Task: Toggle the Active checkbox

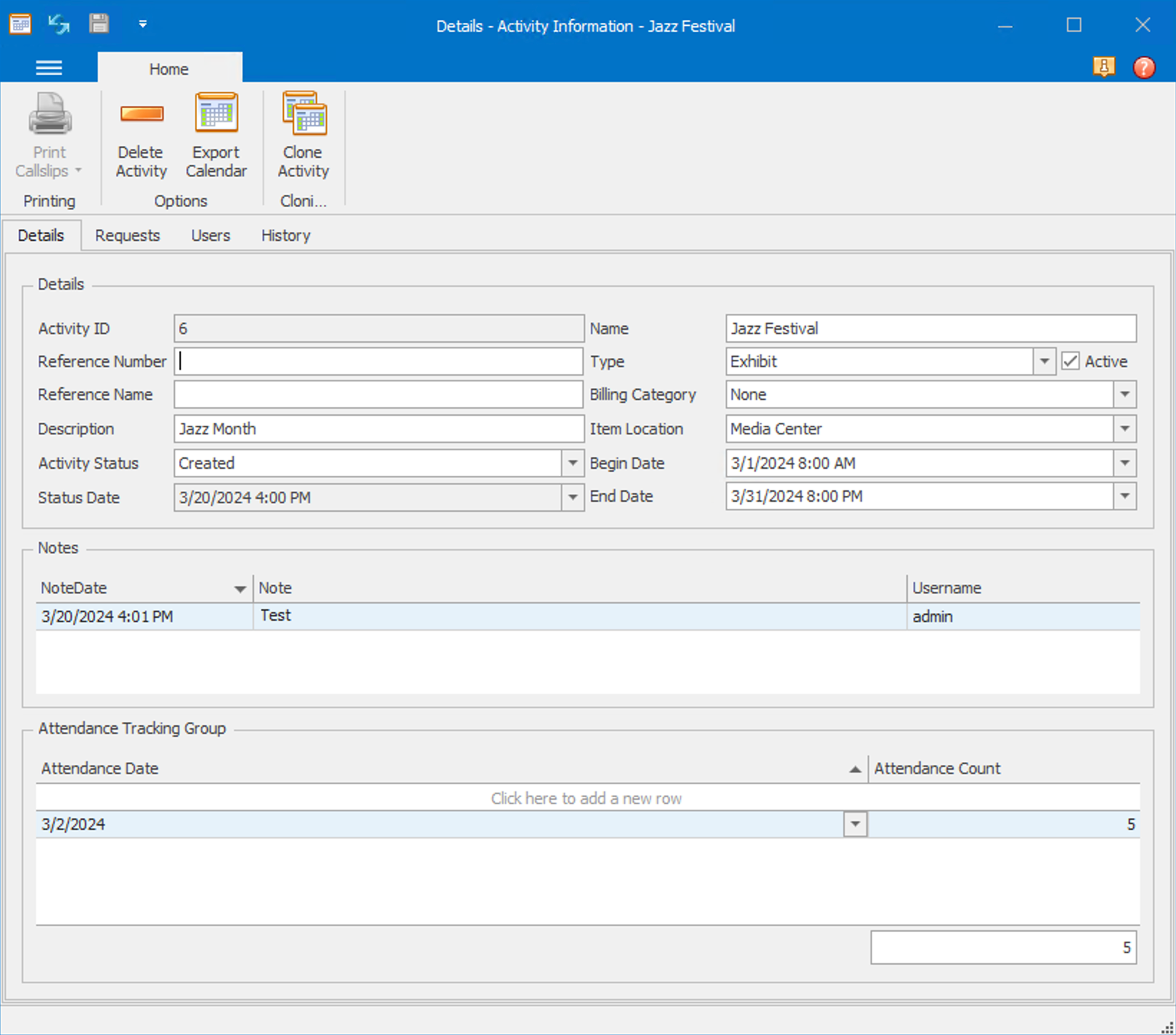Action: [x=1071, y=361]
